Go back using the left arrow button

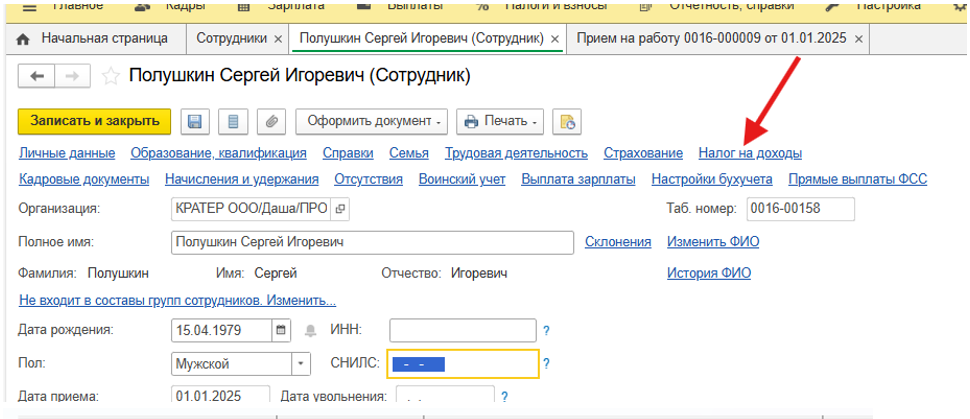pyautogui.click(x=38, y=76)
